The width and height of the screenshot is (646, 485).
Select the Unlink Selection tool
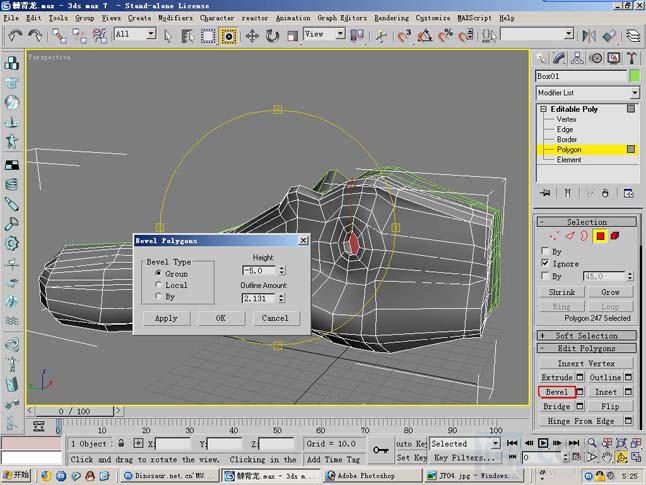coord(80,36)
